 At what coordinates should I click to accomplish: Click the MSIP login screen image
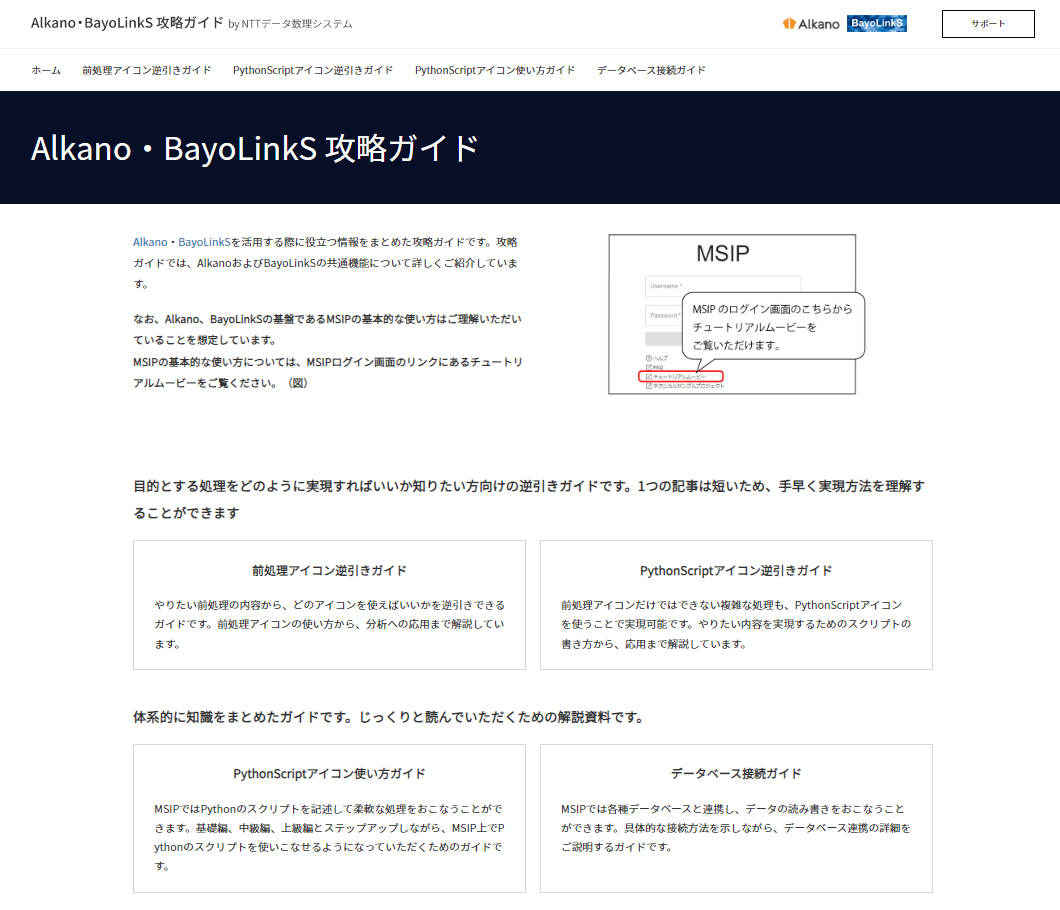point(731,314)
